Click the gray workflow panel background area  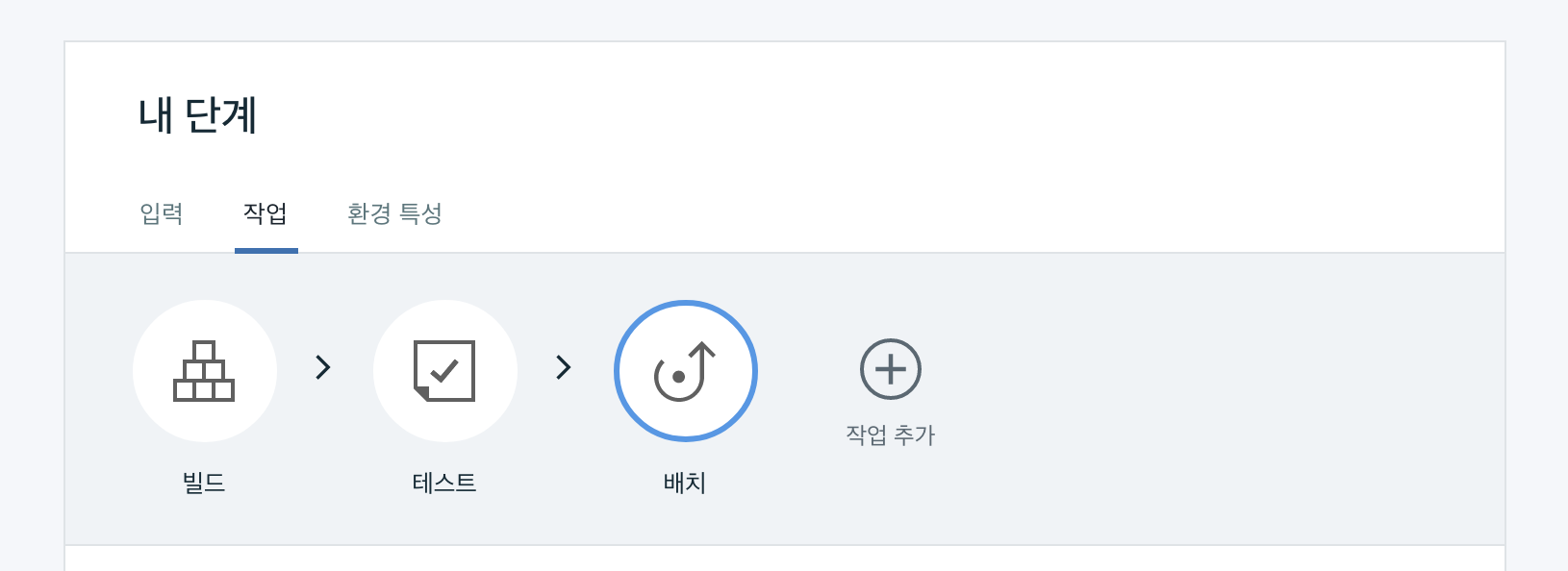tap(1202, 385)
